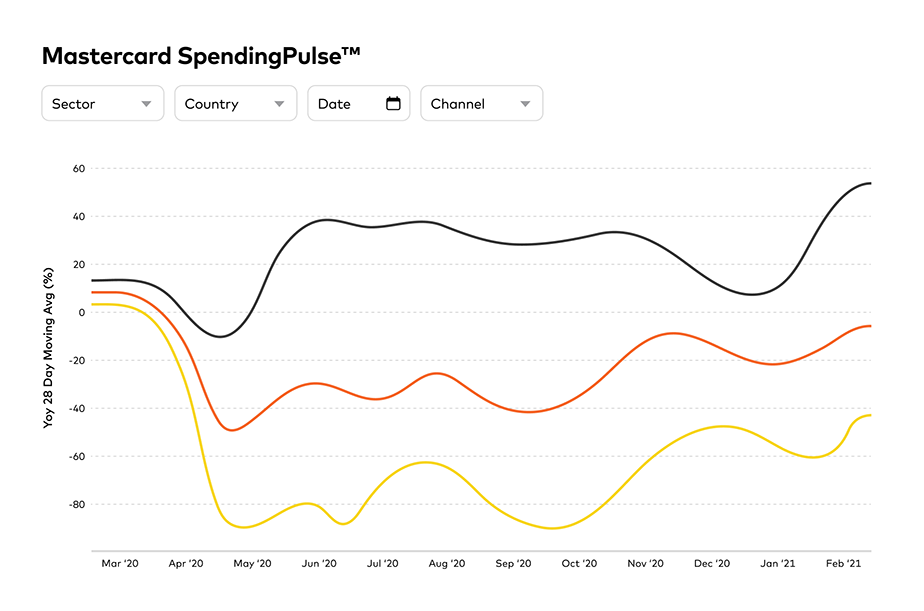The width and height of the screenshot is (924, 611).
Task: Click the Mastercard SpendingPulse title
Action: [201, 56]
